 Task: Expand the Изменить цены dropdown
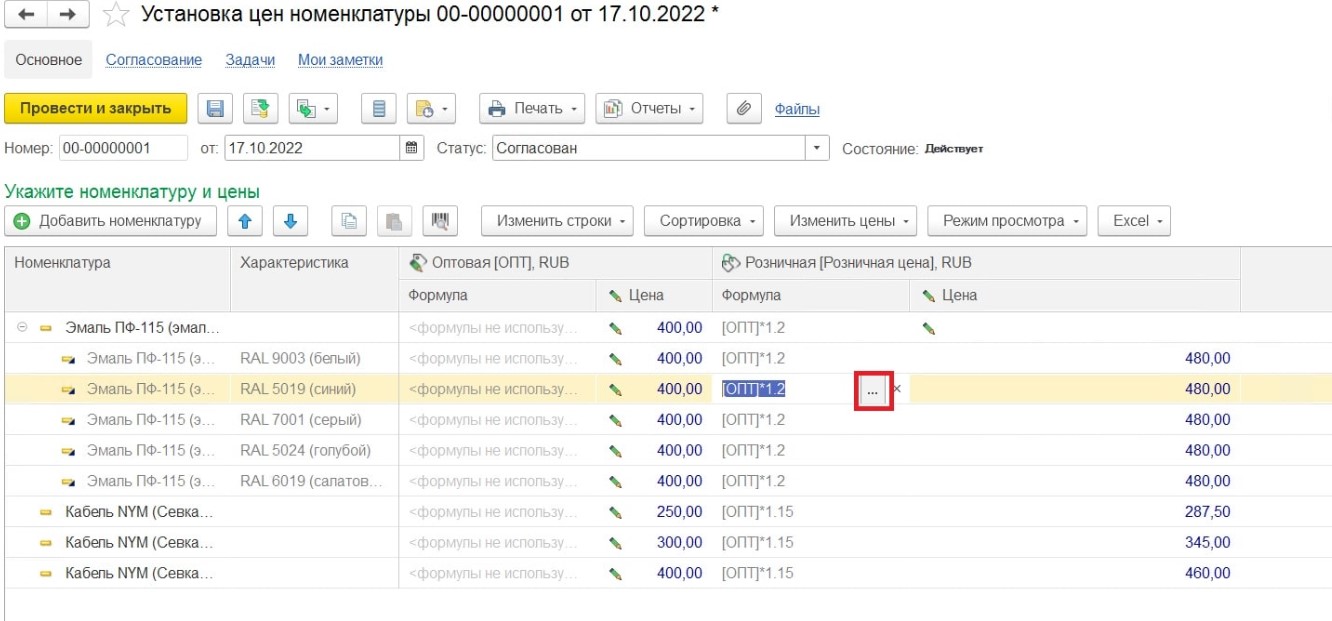[846, 221]
